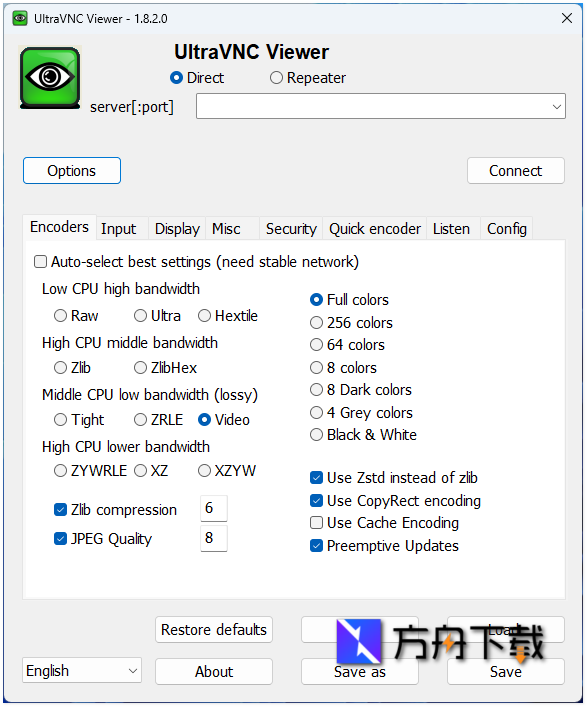Go to the Quick encoder tab
Viewport: 587px width, 707px height.
375,229
